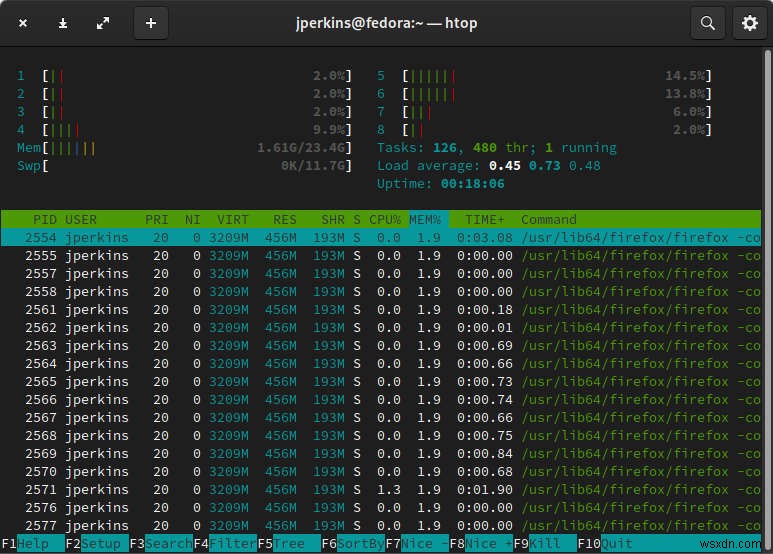Click CPU 5 meter showing 14.5%
773x554 pixels.
tap(544, 76)
